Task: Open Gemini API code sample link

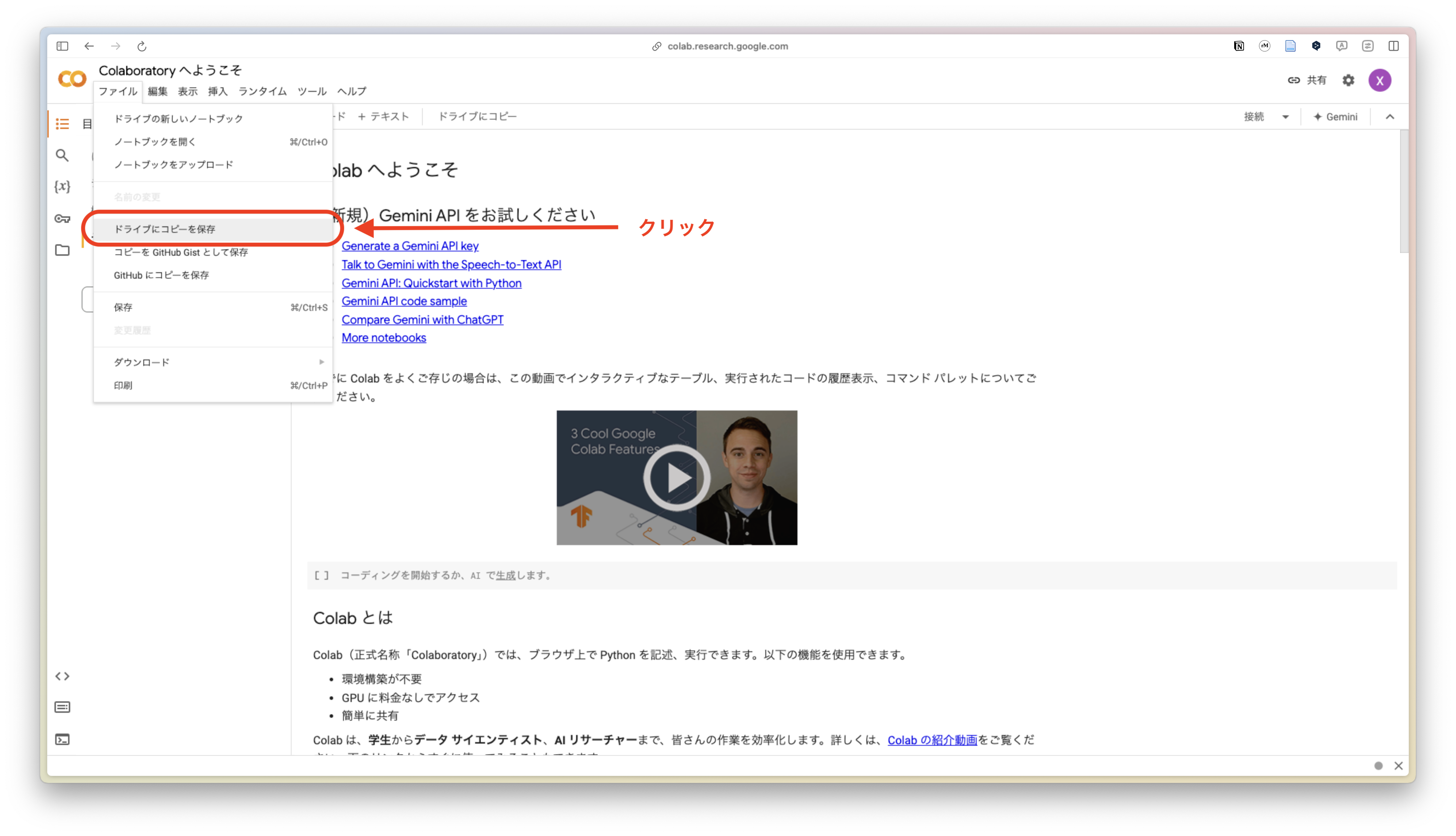Action: click(404, 301)
